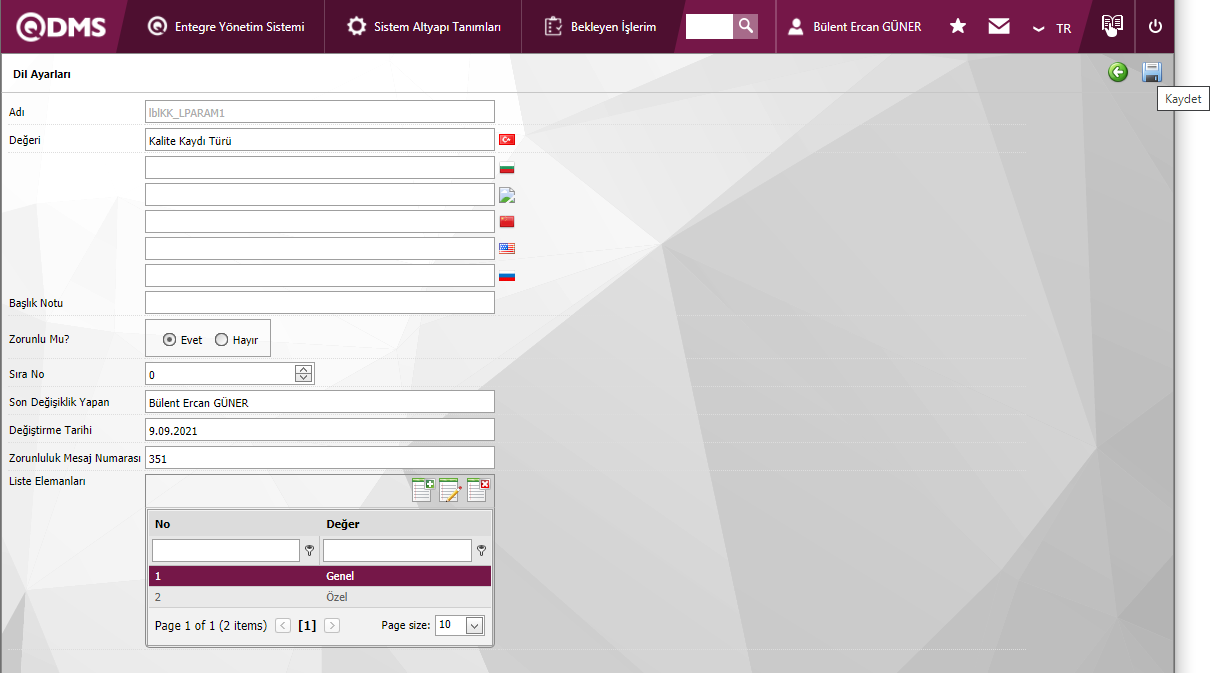Click the Değiştirme Tarihi field
The width and height of the screenshot is (1212, 673).
[x=320, y=430]
